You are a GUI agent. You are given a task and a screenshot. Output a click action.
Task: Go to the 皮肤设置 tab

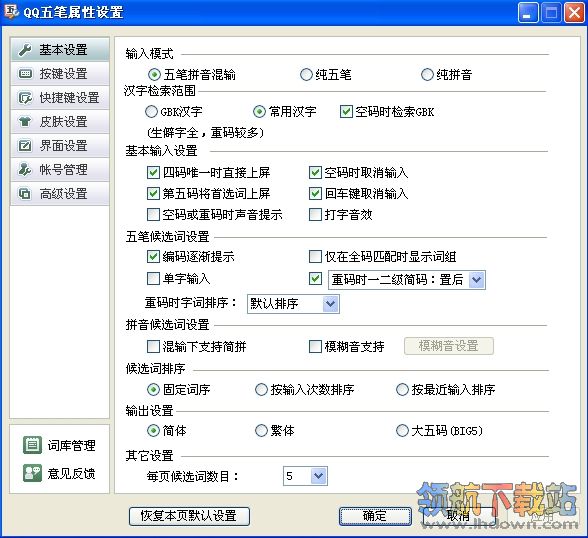pyautogui.click(x=60, y=121)
